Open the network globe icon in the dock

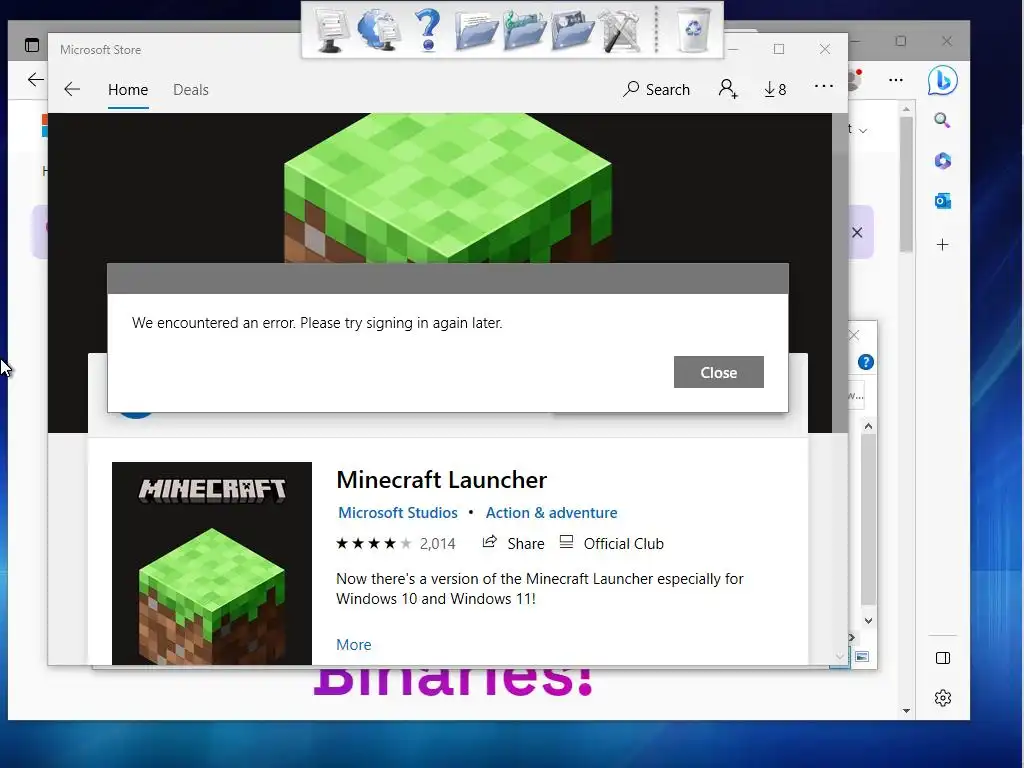(x=379, y=29)
